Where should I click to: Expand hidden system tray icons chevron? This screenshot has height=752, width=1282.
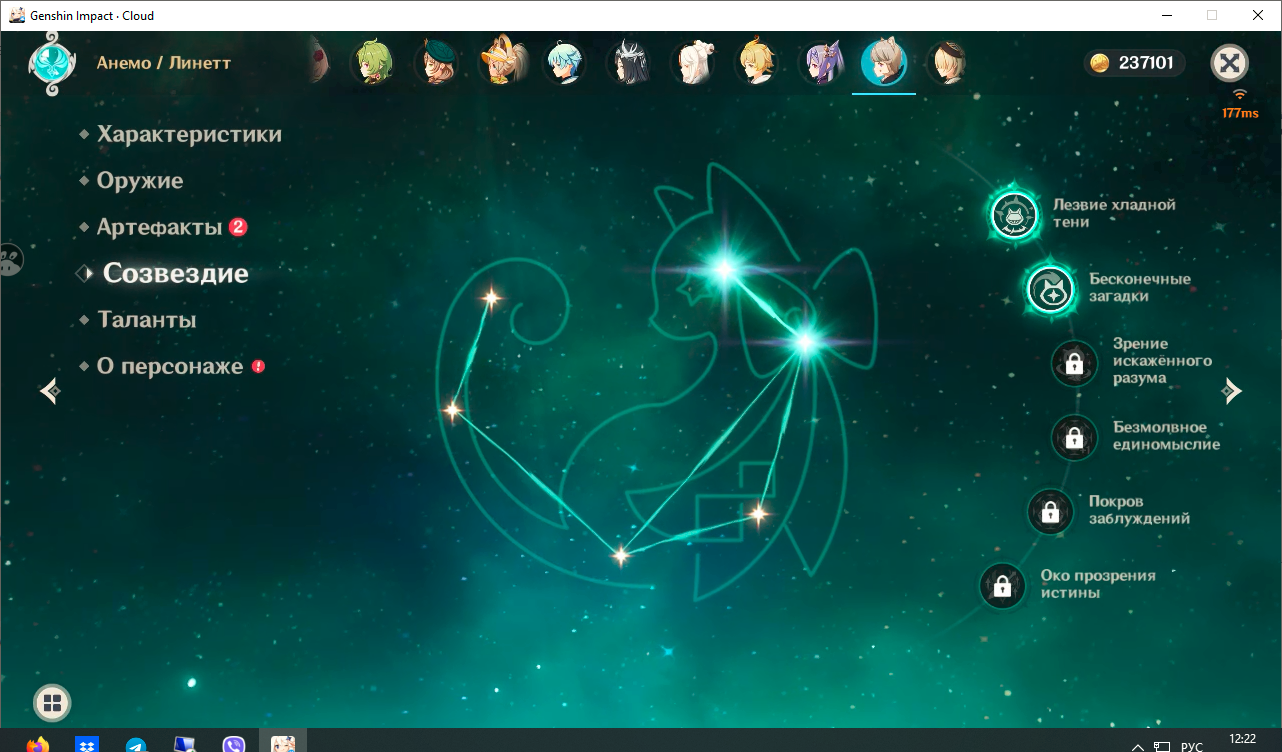click(x=1138, y=746)
